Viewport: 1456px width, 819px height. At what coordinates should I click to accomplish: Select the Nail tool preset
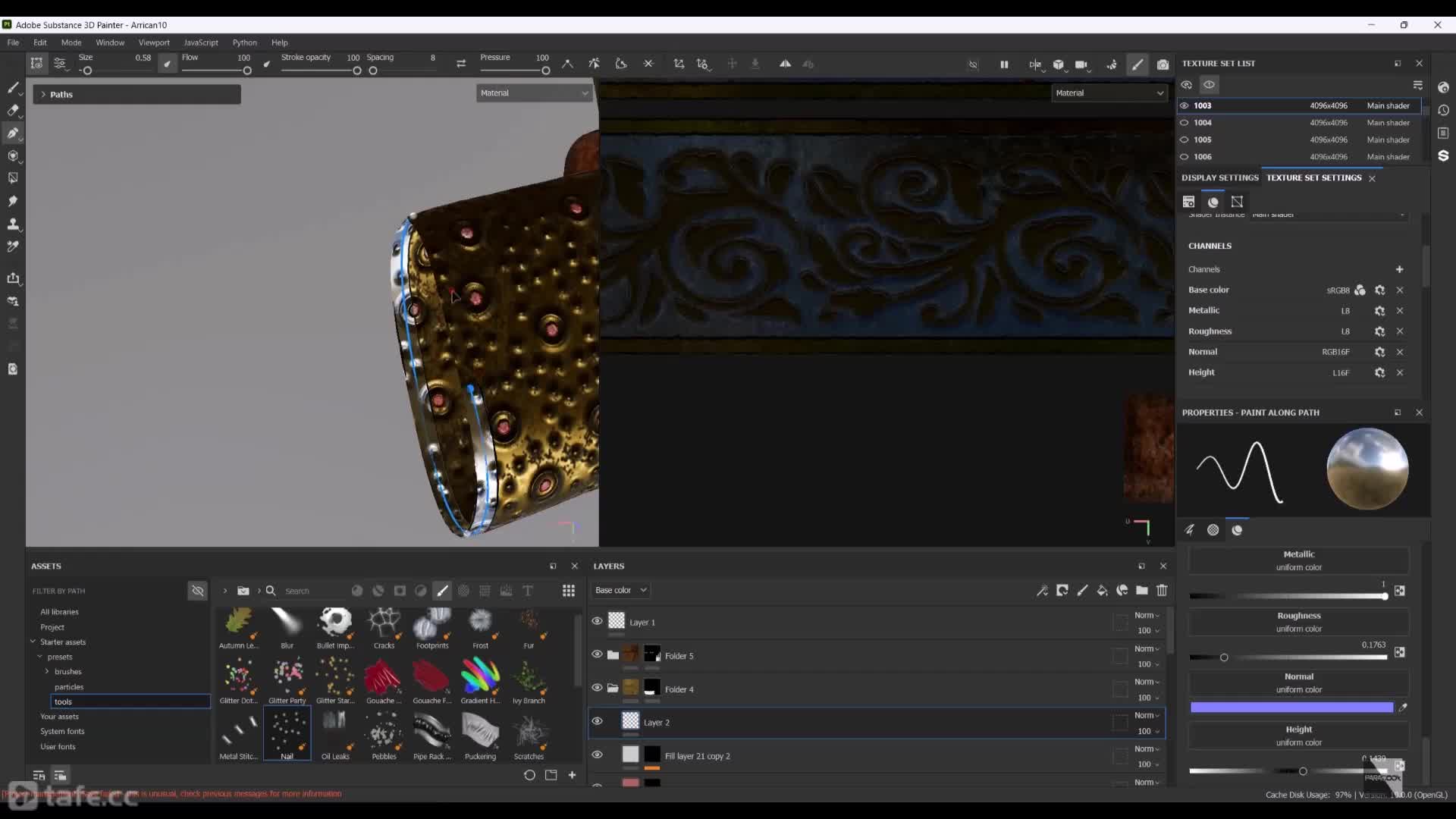(287, 734)
